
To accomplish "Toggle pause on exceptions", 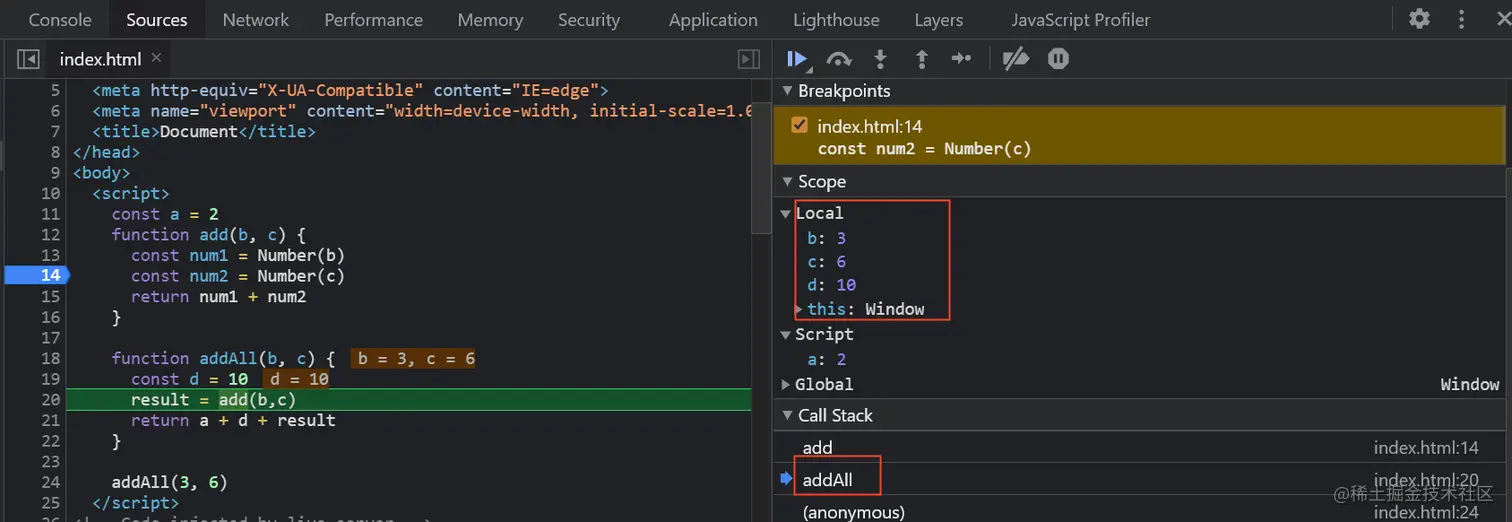I will (x=1058, y=59).
